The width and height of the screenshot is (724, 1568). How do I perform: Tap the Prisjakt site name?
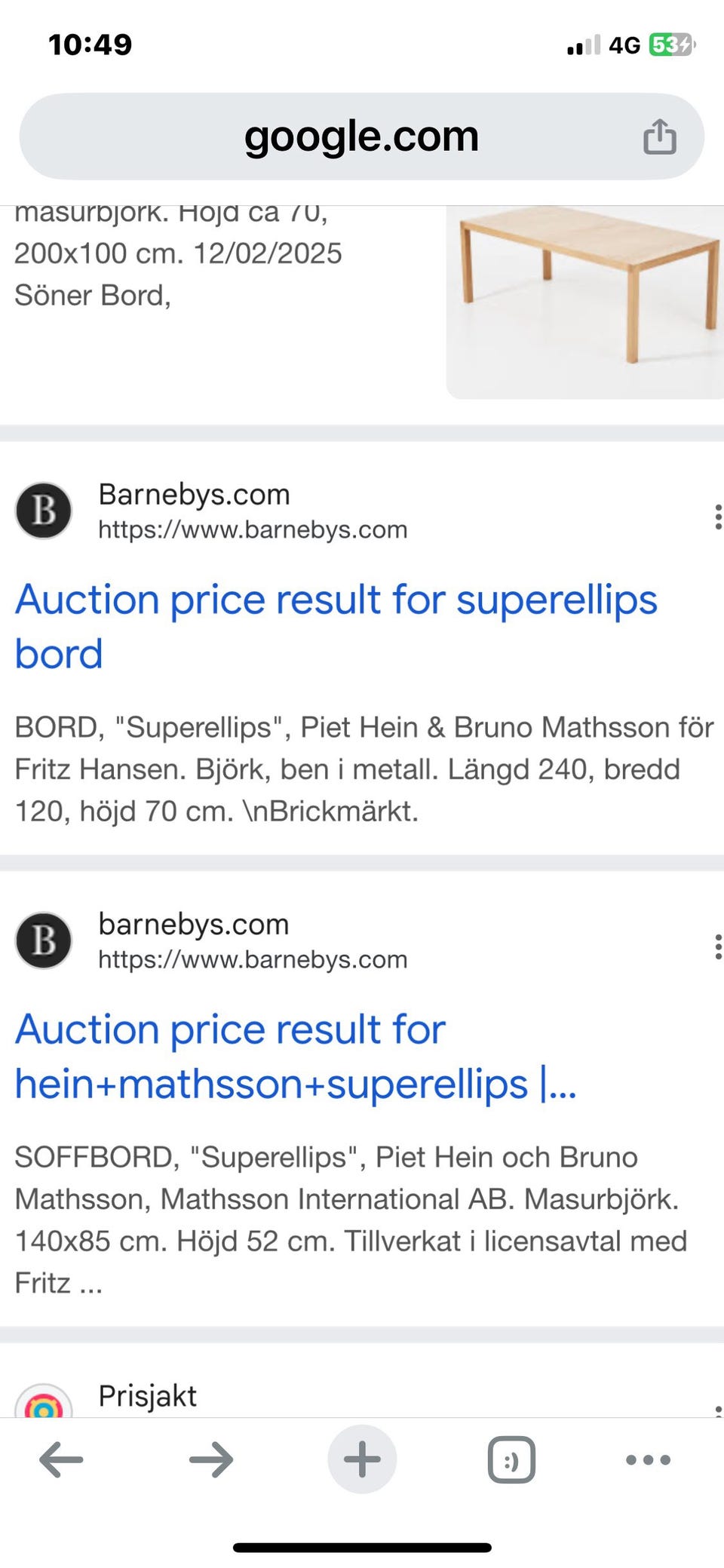point(147,1396)
